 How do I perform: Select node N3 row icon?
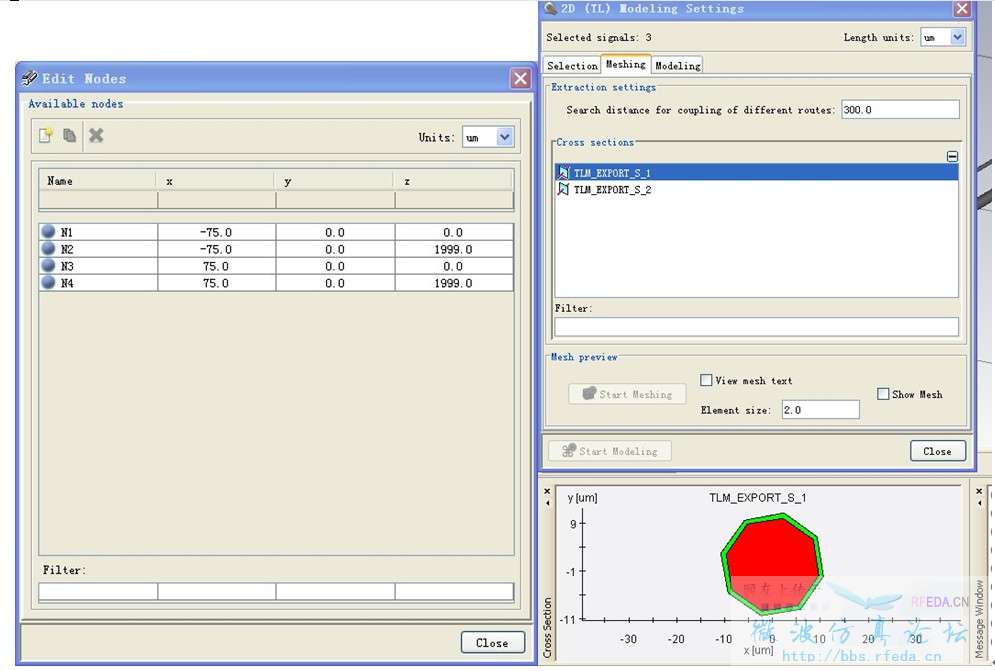(48, 265)
